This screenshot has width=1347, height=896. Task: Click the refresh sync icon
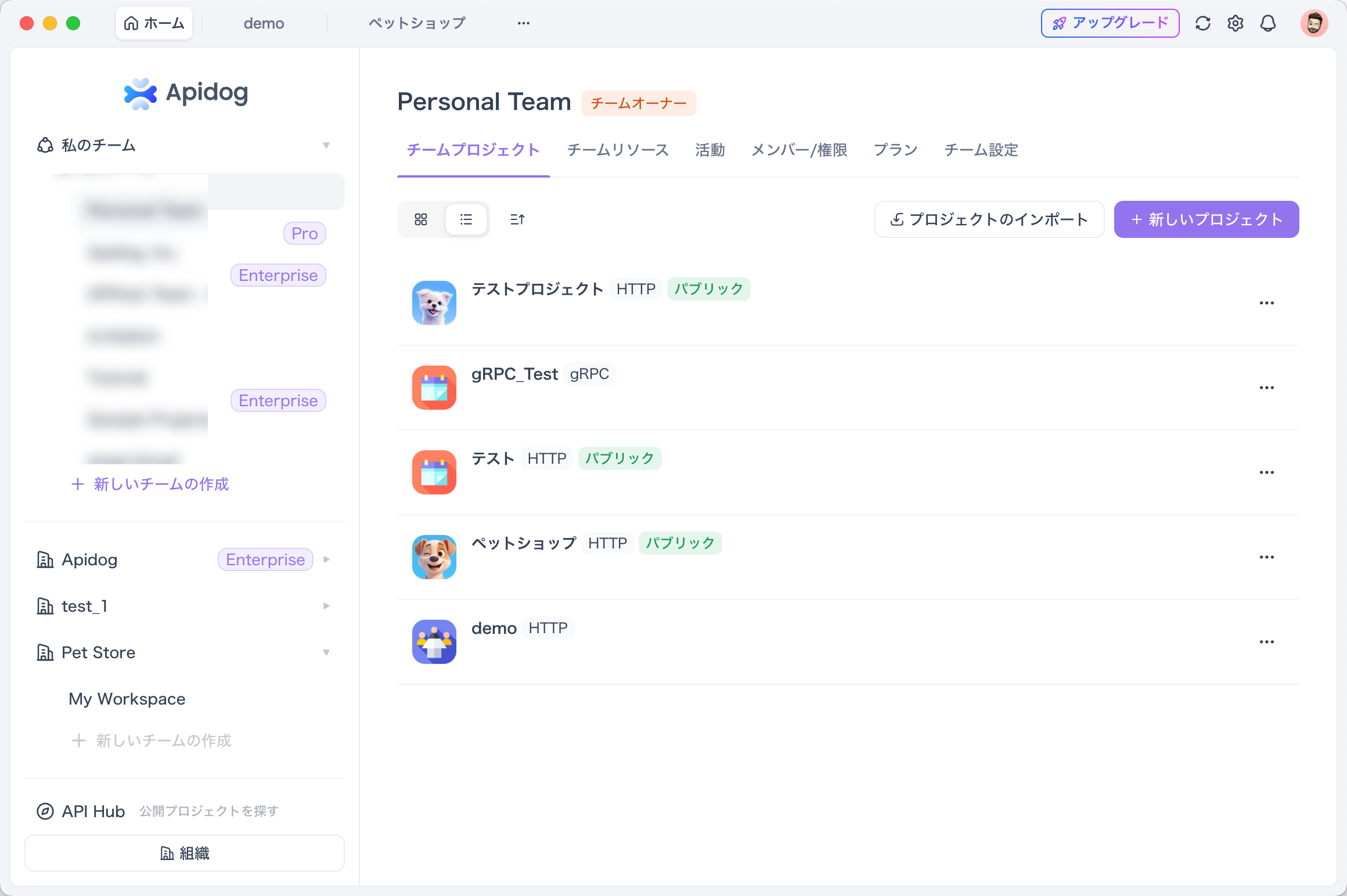click(1202, 23)
